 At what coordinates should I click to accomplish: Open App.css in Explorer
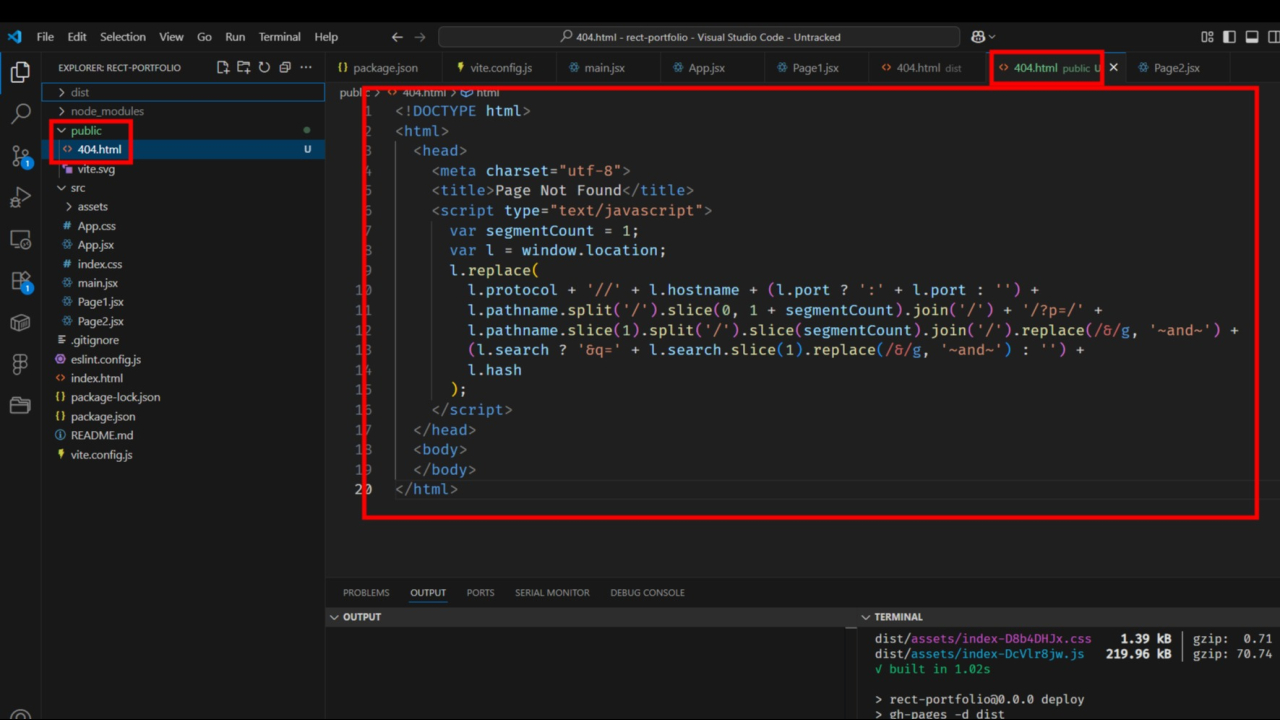click(x=183, y=226)
